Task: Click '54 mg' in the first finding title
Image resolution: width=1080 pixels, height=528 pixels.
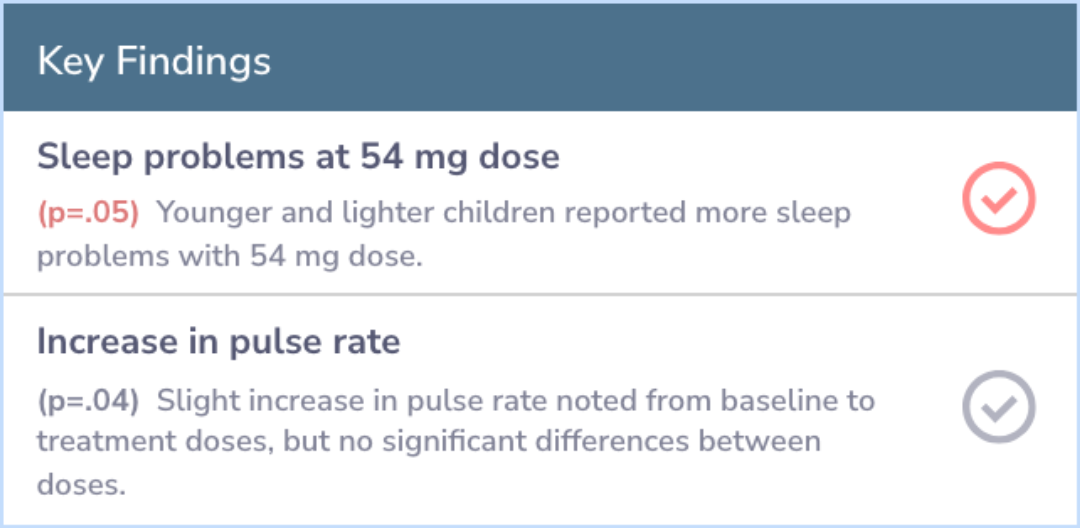Action: [409, 157]
